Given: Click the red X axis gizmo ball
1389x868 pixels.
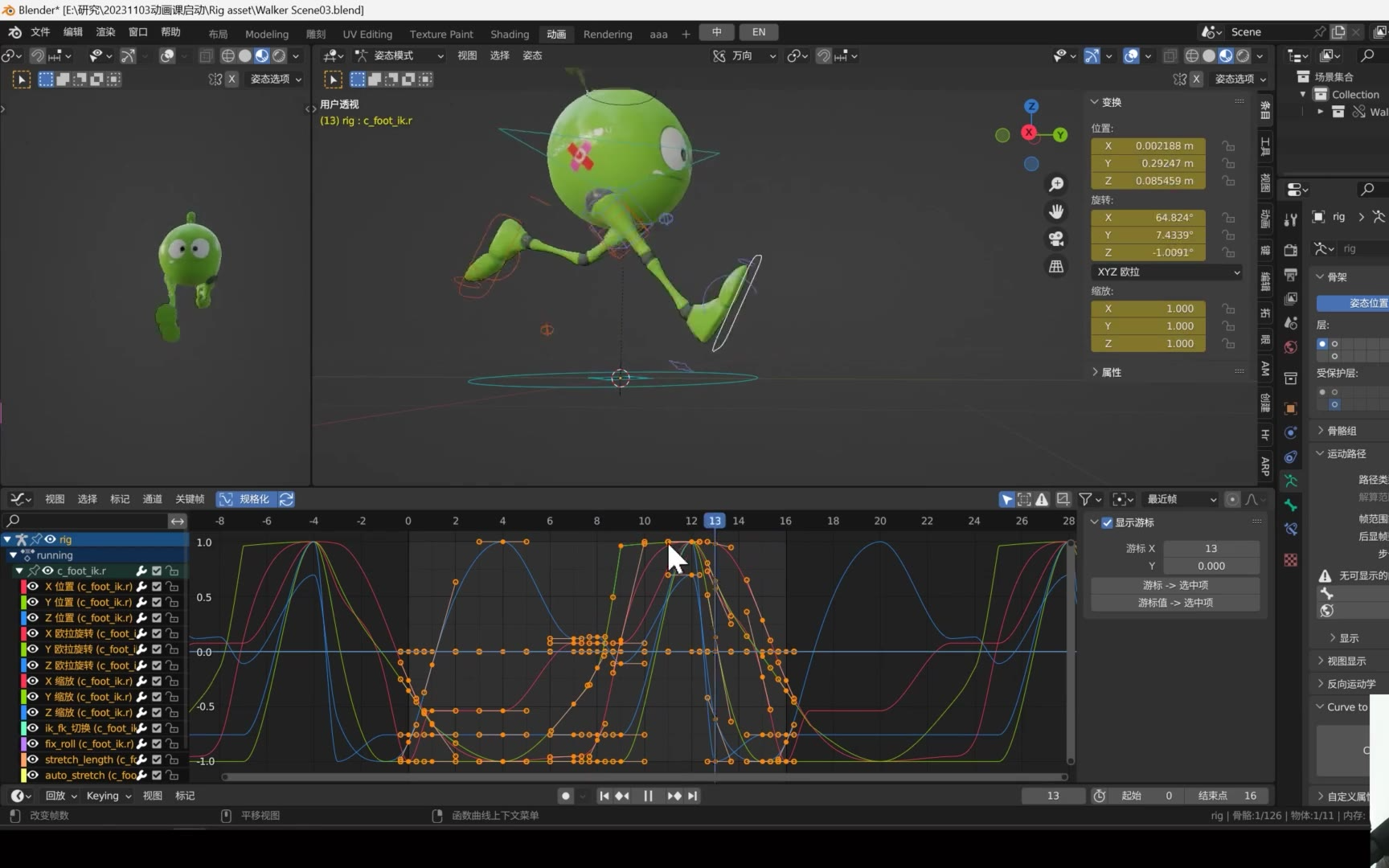Looking at the screenshot, I should (x=1029, y=133).
